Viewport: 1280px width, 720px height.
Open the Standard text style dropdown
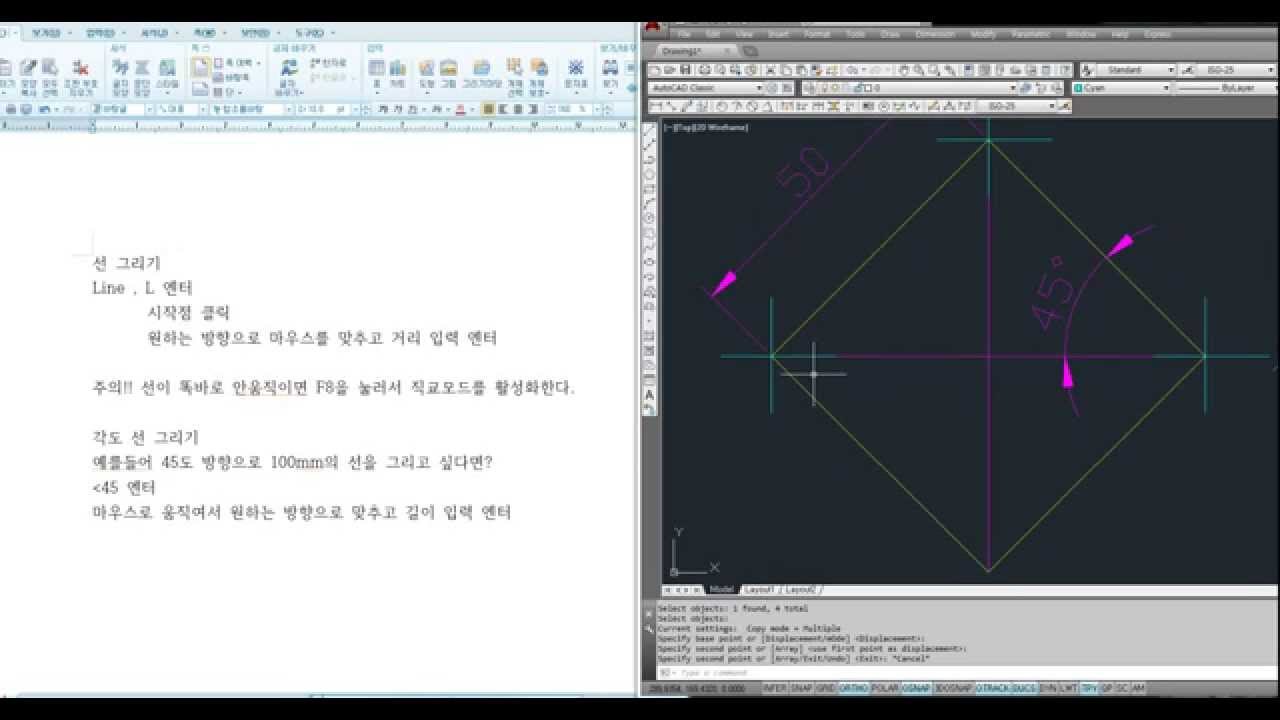coord(1137,70)
